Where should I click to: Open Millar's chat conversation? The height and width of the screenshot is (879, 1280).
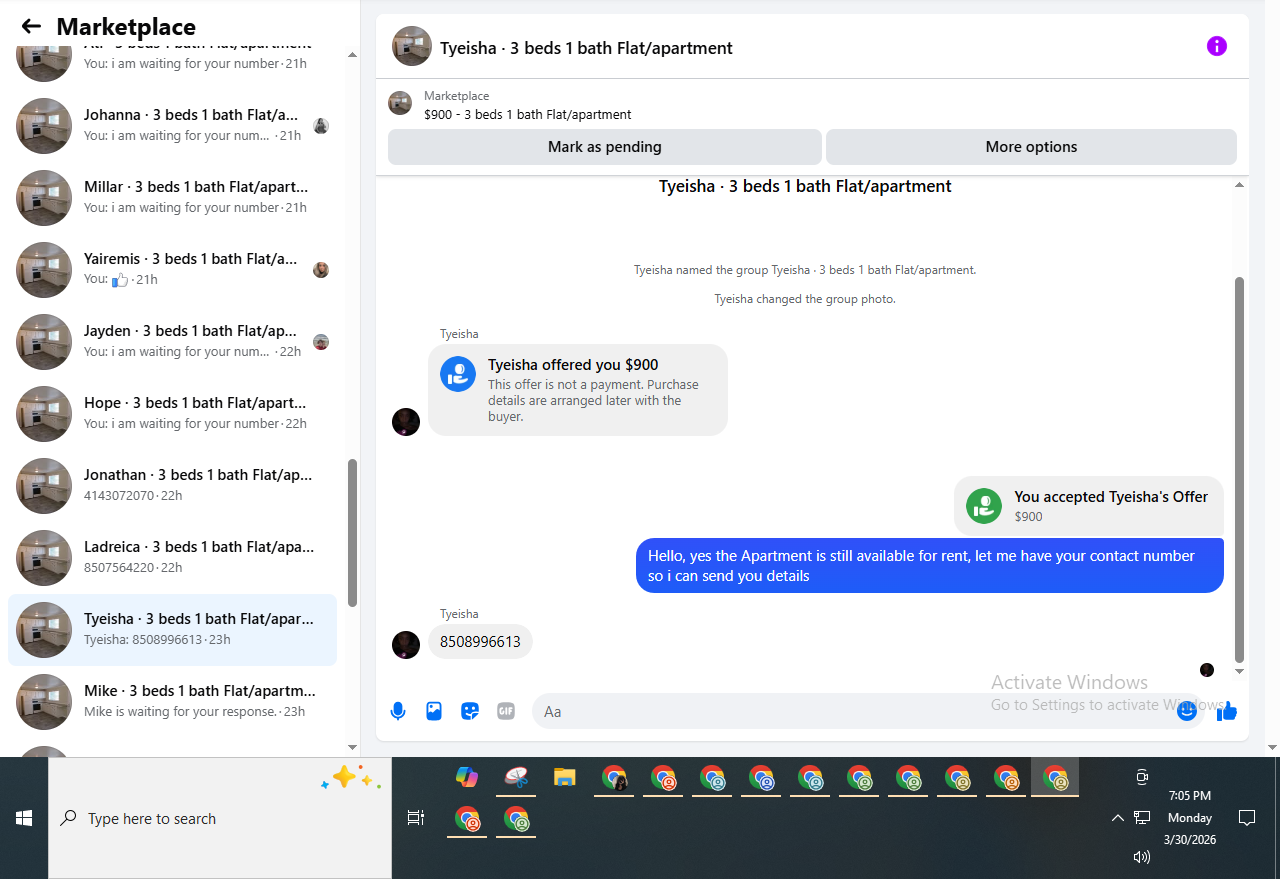172,198
